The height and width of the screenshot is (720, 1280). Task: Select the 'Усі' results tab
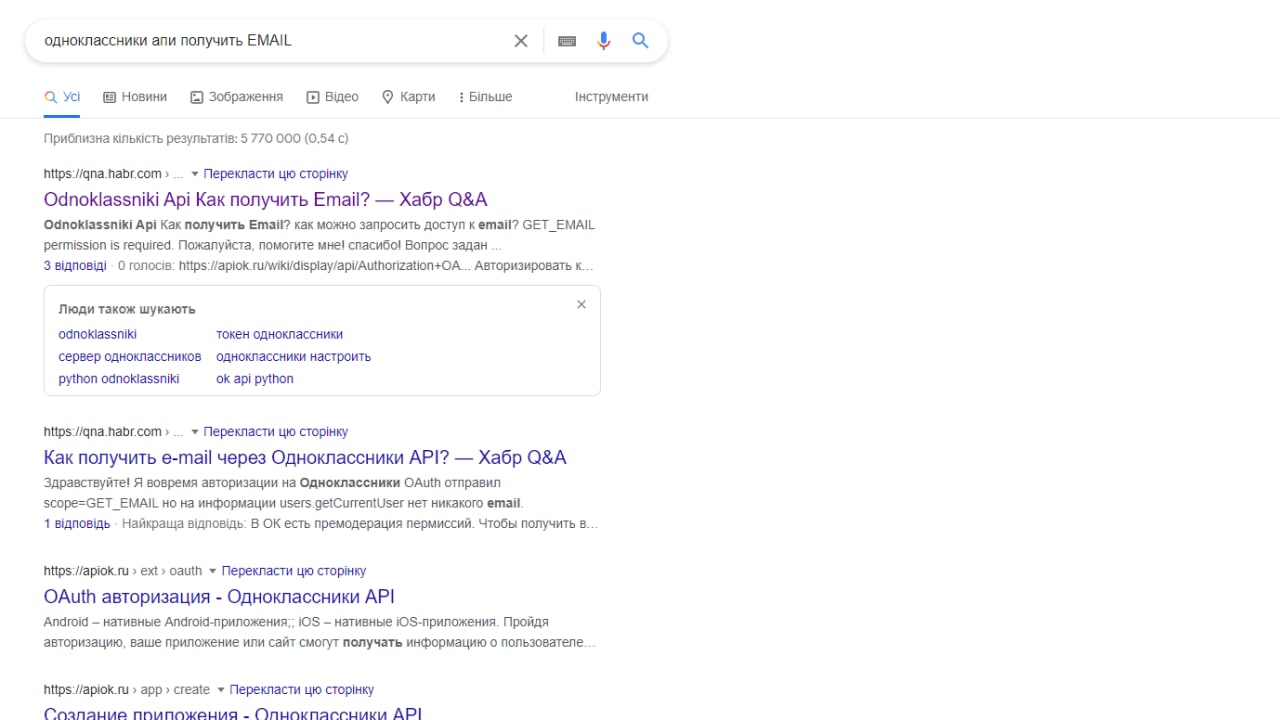[62, 97]
